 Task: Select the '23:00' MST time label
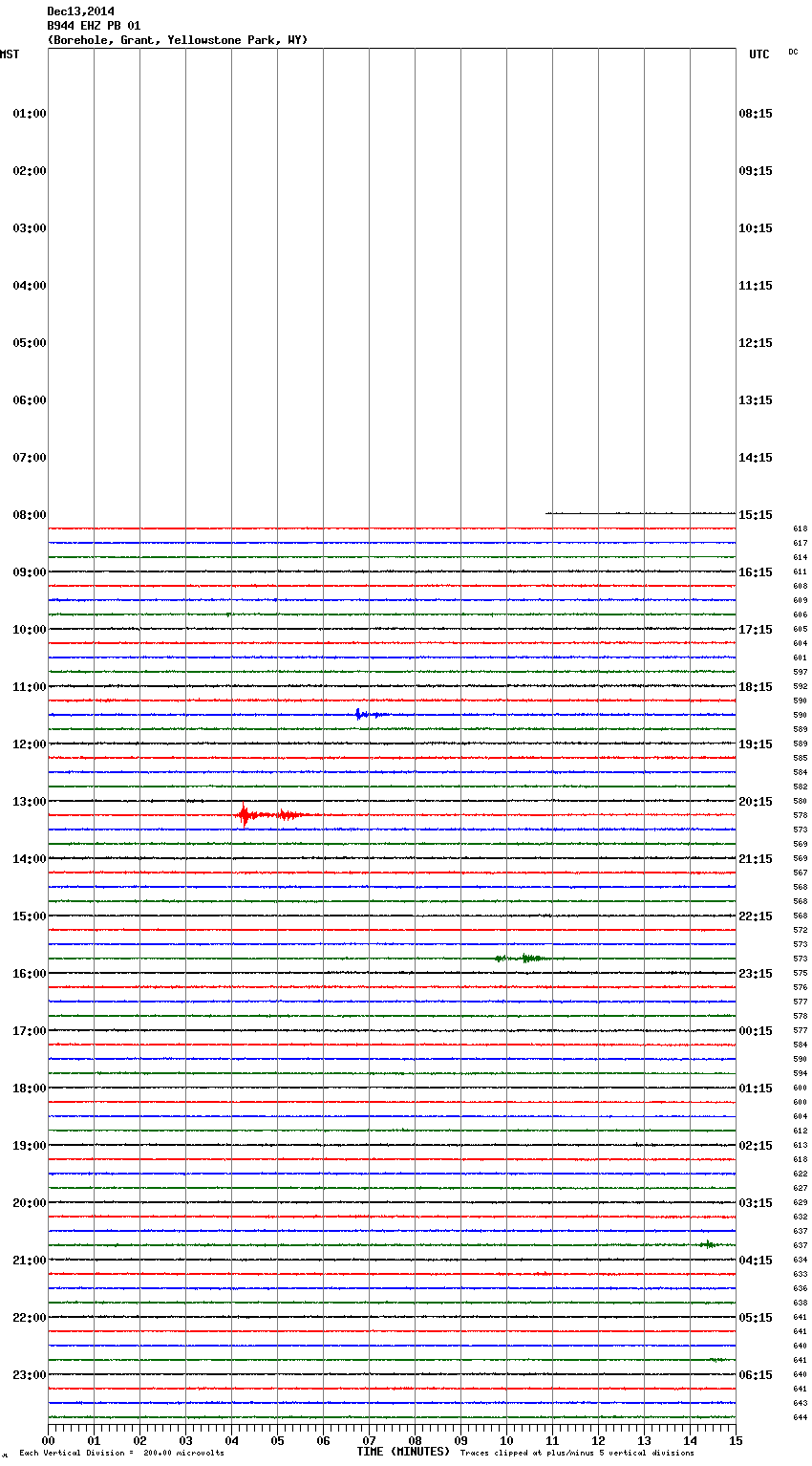[x=30, y=1375]
